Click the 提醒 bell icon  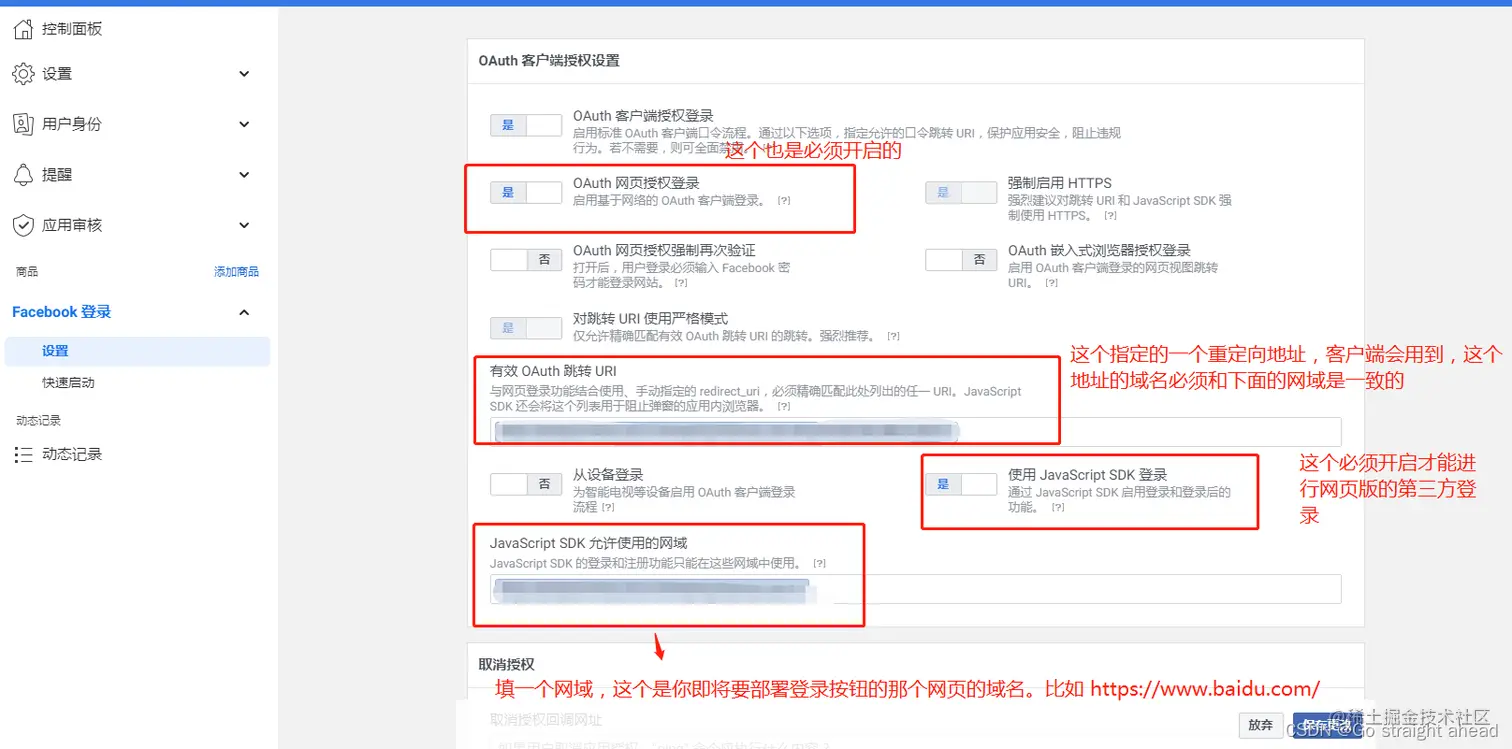click(x=23, y=175)
